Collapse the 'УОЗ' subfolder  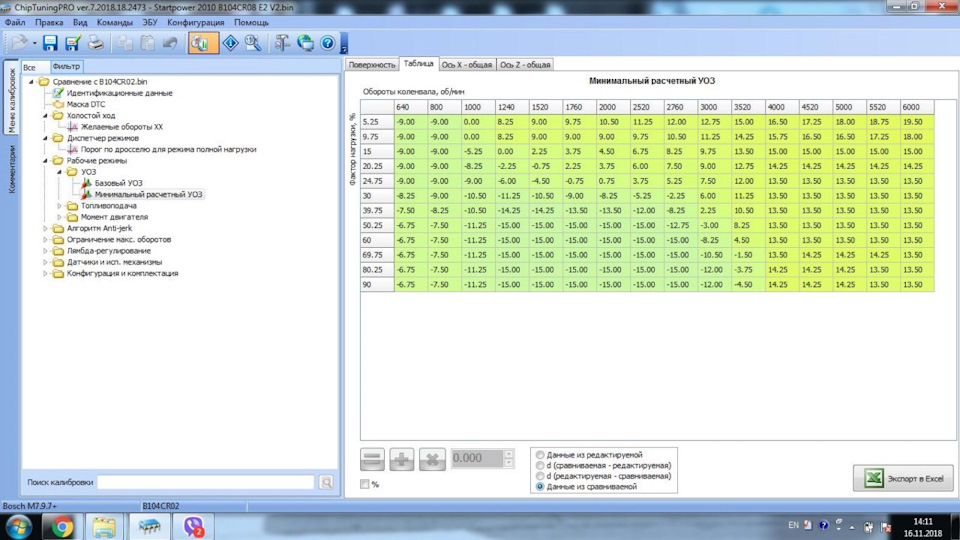coord(60,172)
